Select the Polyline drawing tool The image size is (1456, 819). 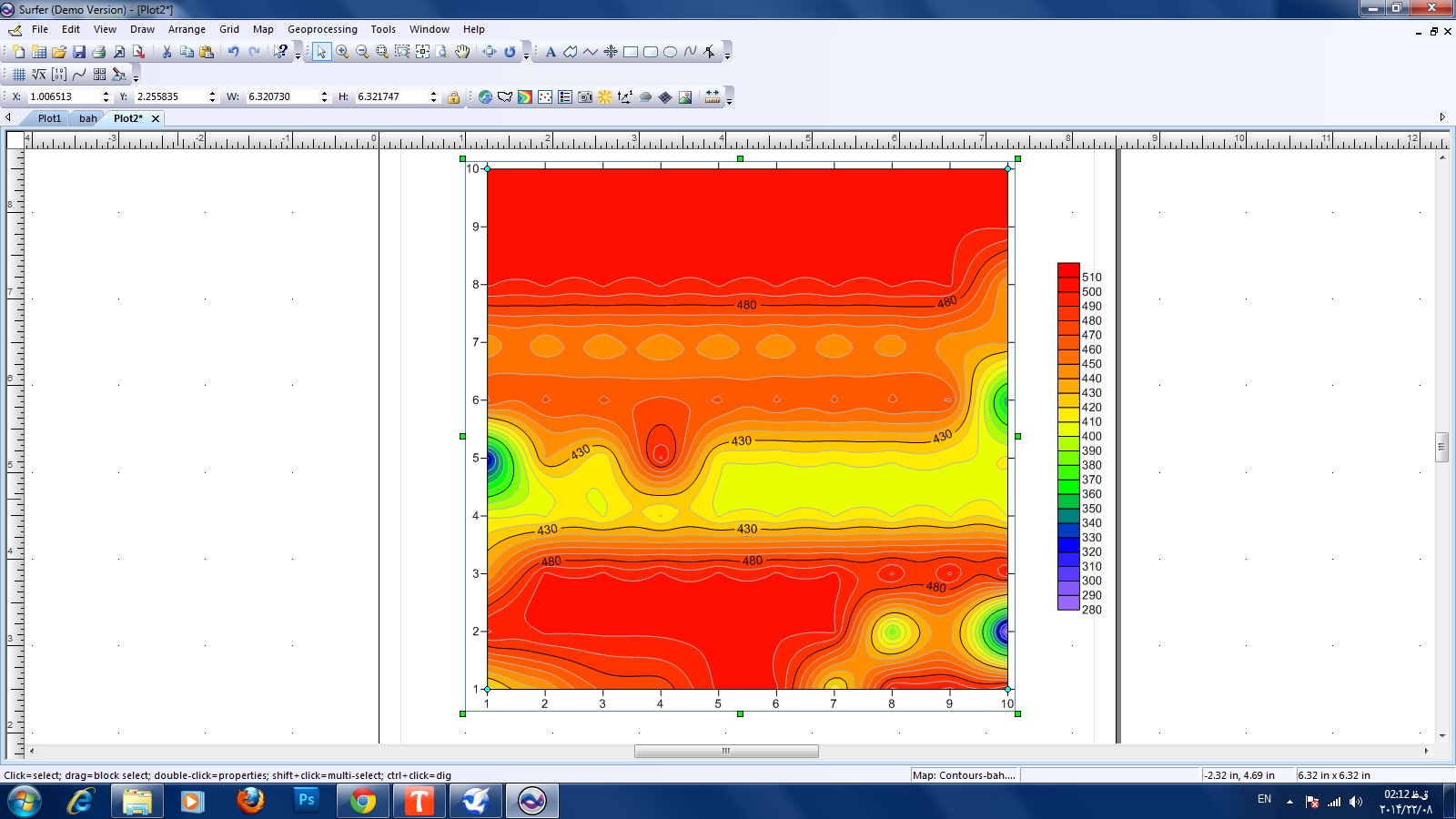tap(591, 52)
